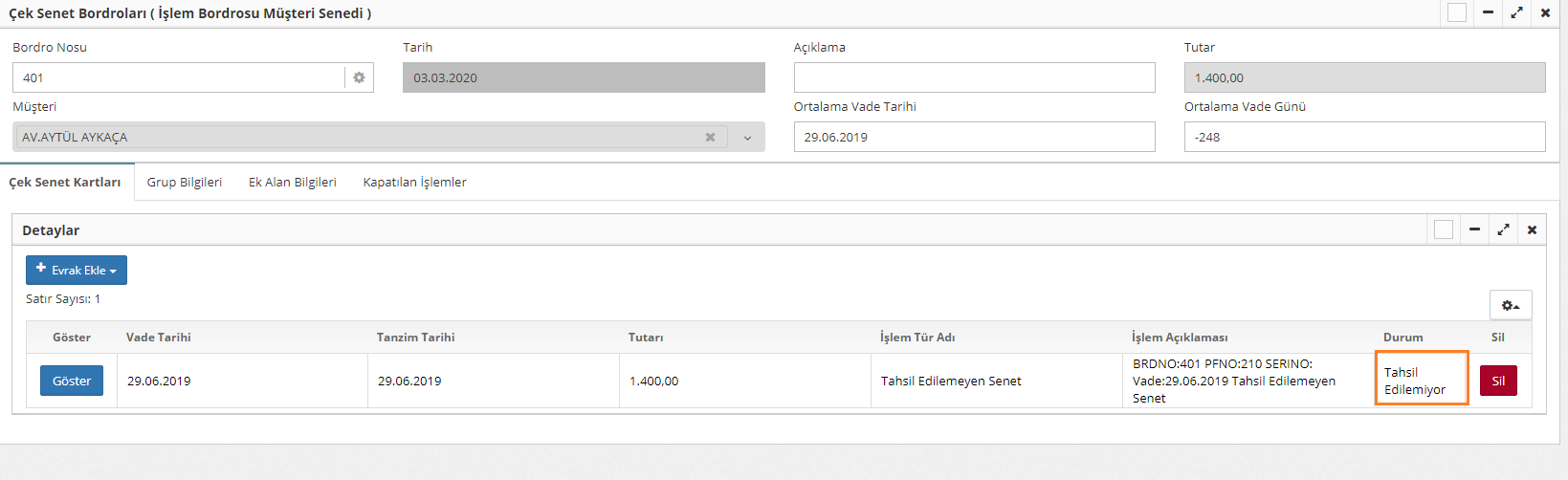Sort by the Vade Tarihi column header
Viewport: 1568px width, 480px height.
tap(159, 338)
